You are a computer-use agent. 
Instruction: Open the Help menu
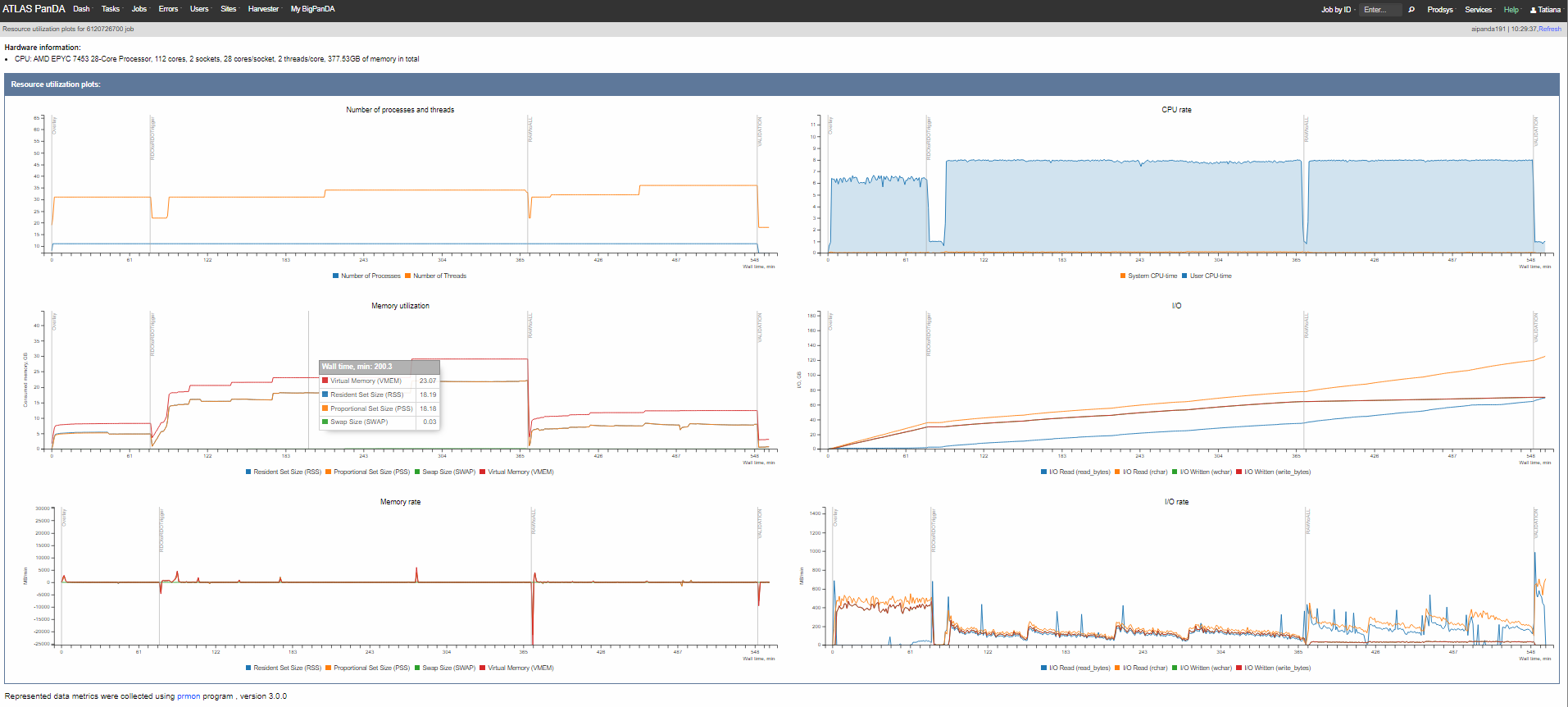(1512, 10)
